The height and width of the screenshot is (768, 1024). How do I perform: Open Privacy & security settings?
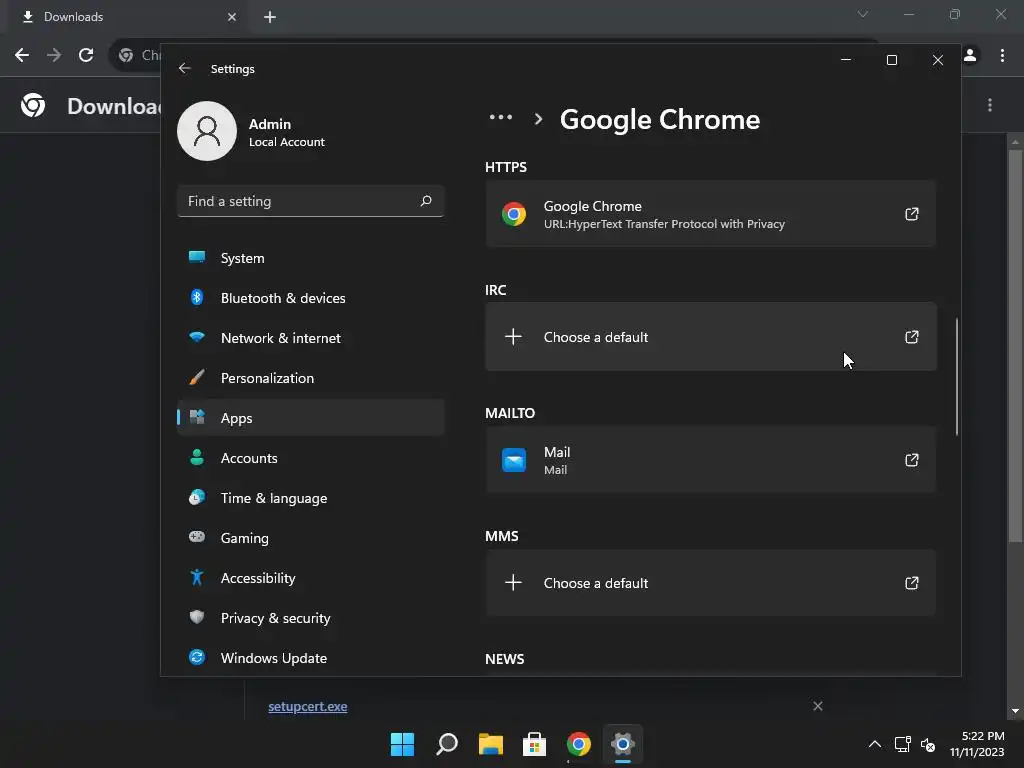click(311, 618)
